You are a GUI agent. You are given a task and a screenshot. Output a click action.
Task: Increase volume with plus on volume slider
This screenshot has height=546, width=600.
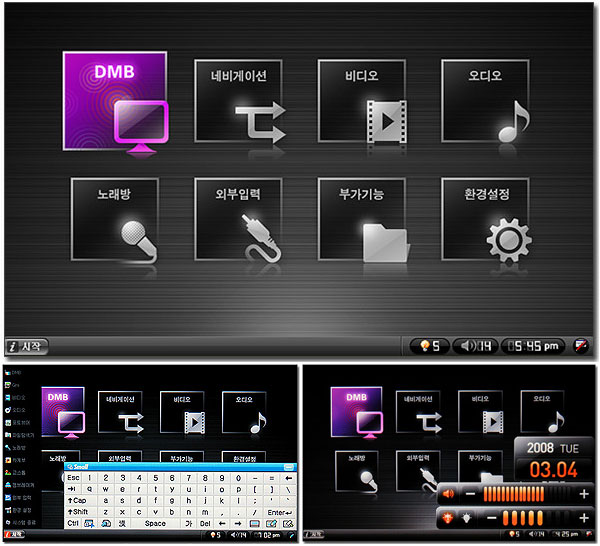584,493
